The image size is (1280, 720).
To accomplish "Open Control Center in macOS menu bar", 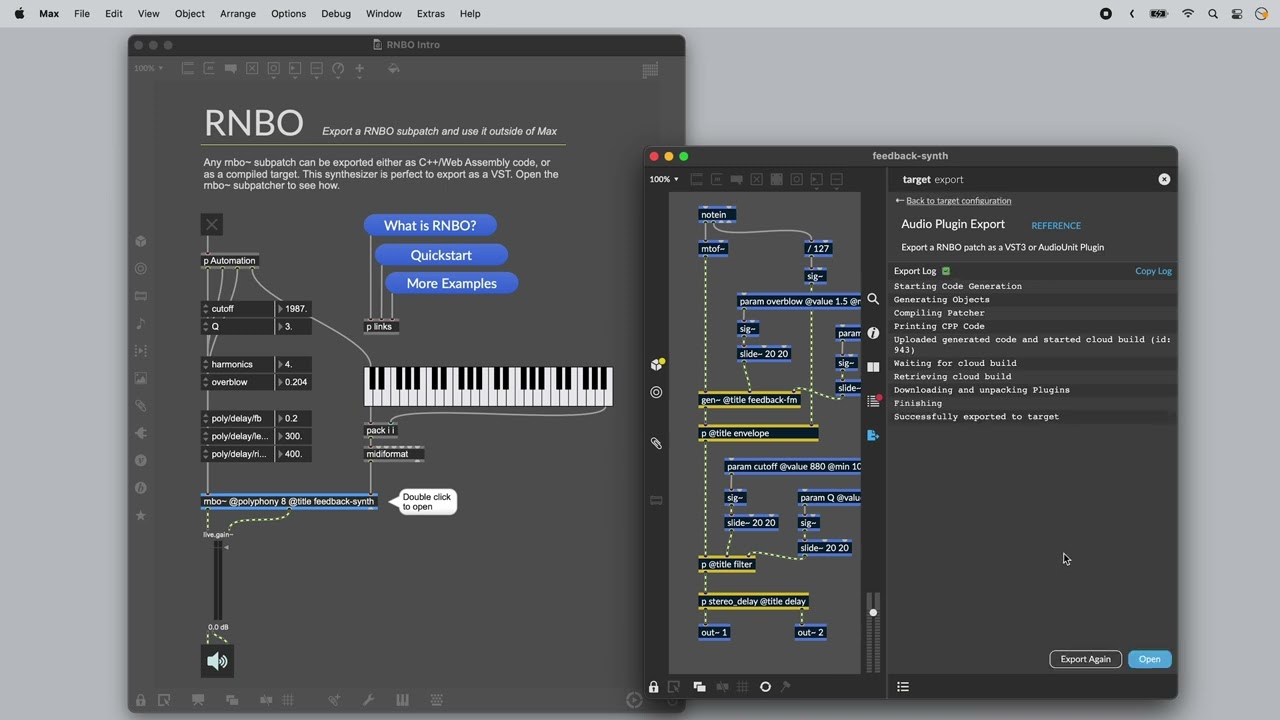I will point(1237,14).
